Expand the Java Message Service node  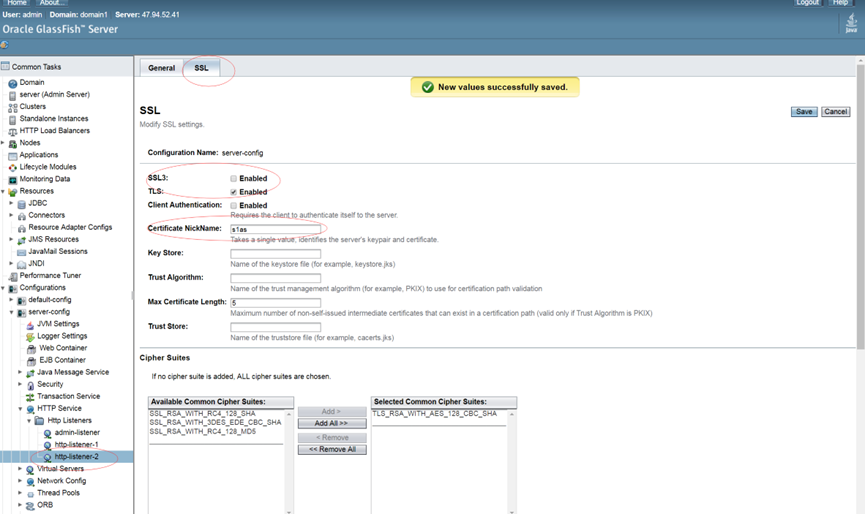[20, 372]
